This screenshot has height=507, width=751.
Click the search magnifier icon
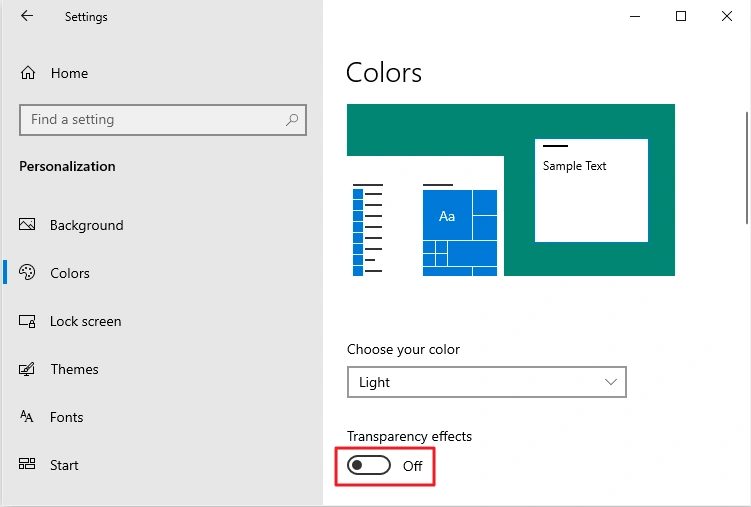point(292,120)
